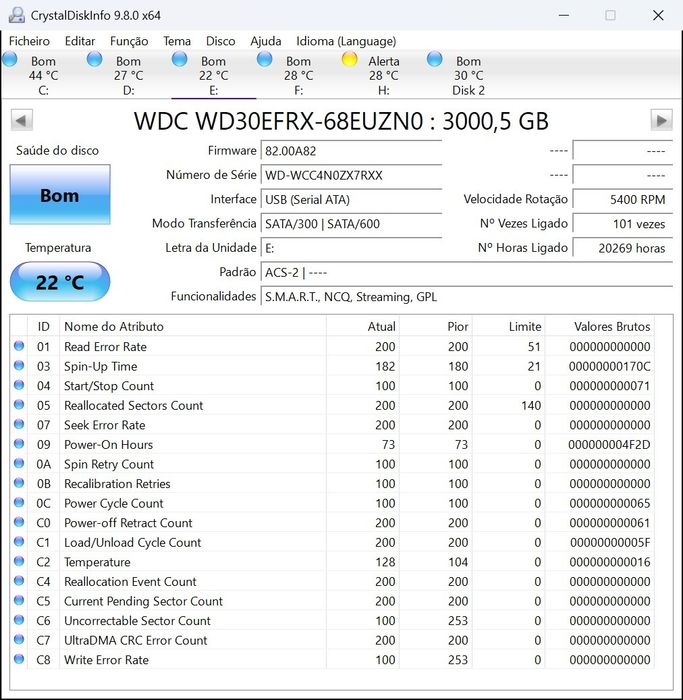Image resolution: width=683 pixels, height=700 pixels.
Task: Open the Função menu
Action: (x=129, y=41)
